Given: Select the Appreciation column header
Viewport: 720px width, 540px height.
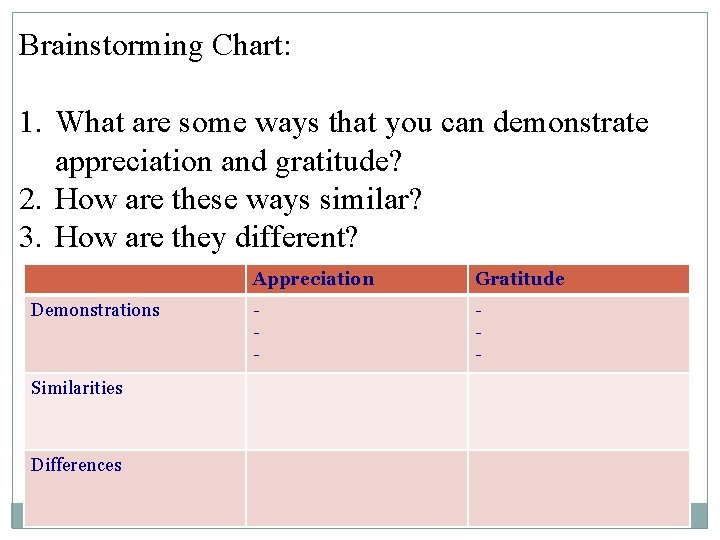Looking at the screenshot, I should pyautogui.click(x=357, y=279).
